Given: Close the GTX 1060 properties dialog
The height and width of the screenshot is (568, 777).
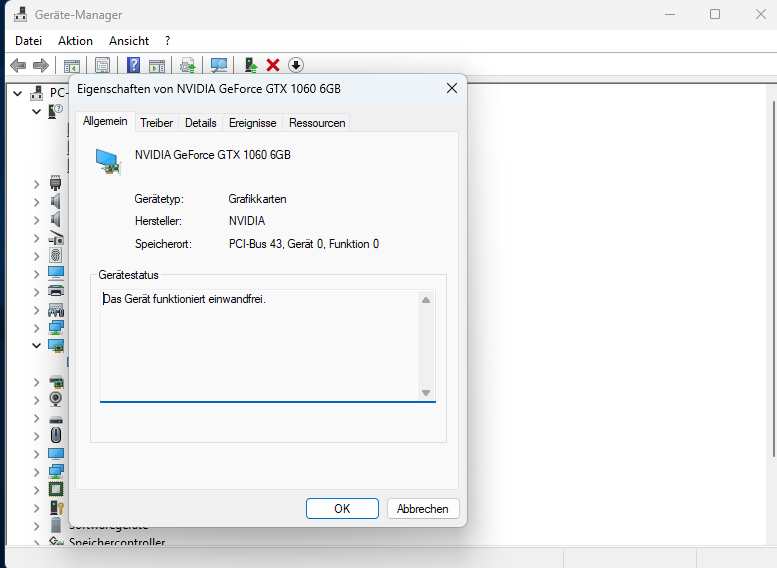Looking at the screenshot, I should [451, 88].
